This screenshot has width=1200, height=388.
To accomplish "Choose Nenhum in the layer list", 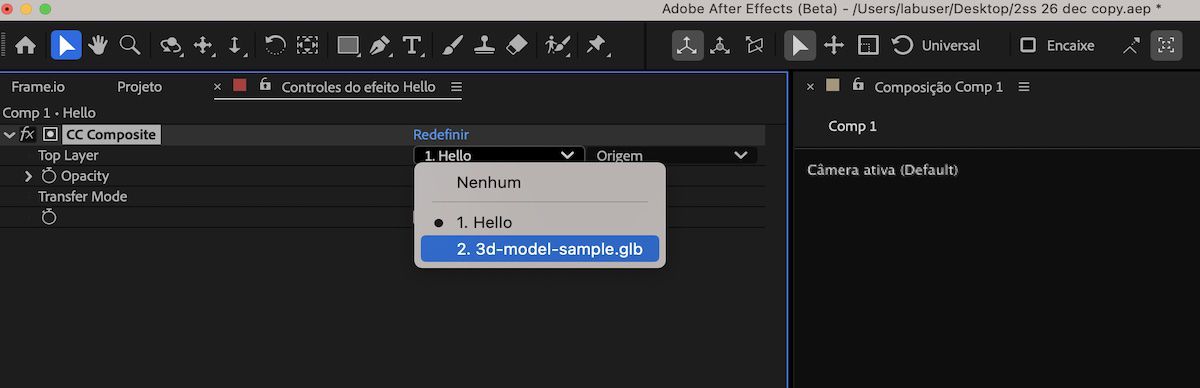I will point(540,183).
